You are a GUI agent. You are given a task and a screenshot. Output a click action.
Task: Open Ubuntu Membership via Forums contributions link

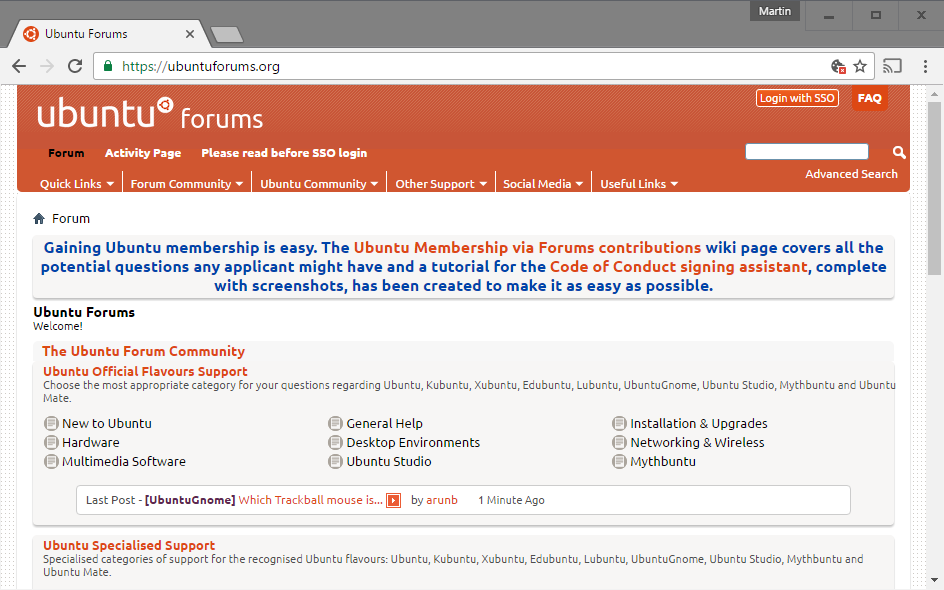point(527,247)
